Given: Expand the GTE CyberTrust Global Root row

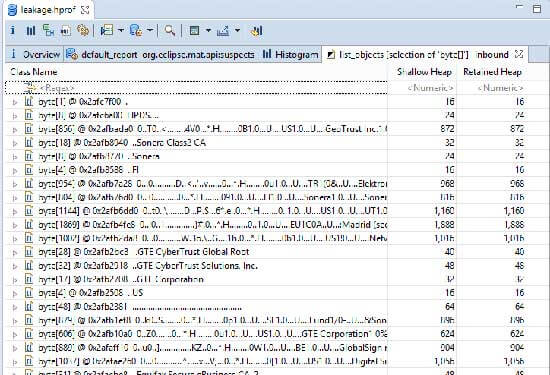Looking at the screenshot, I should (x=15, y=252).
